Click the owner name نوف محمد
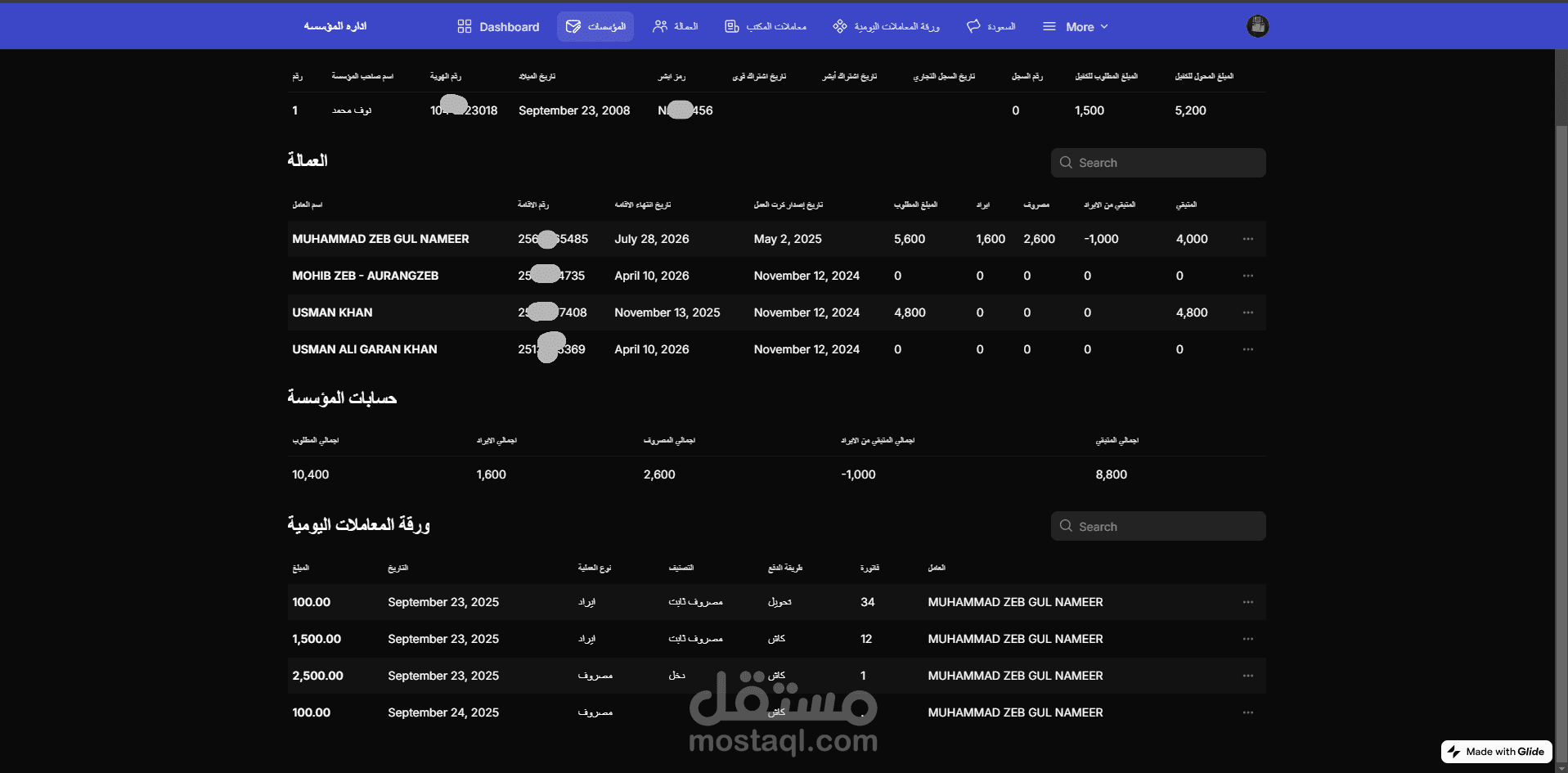This screenshot has height=773, width=1568. coord(352,110)
